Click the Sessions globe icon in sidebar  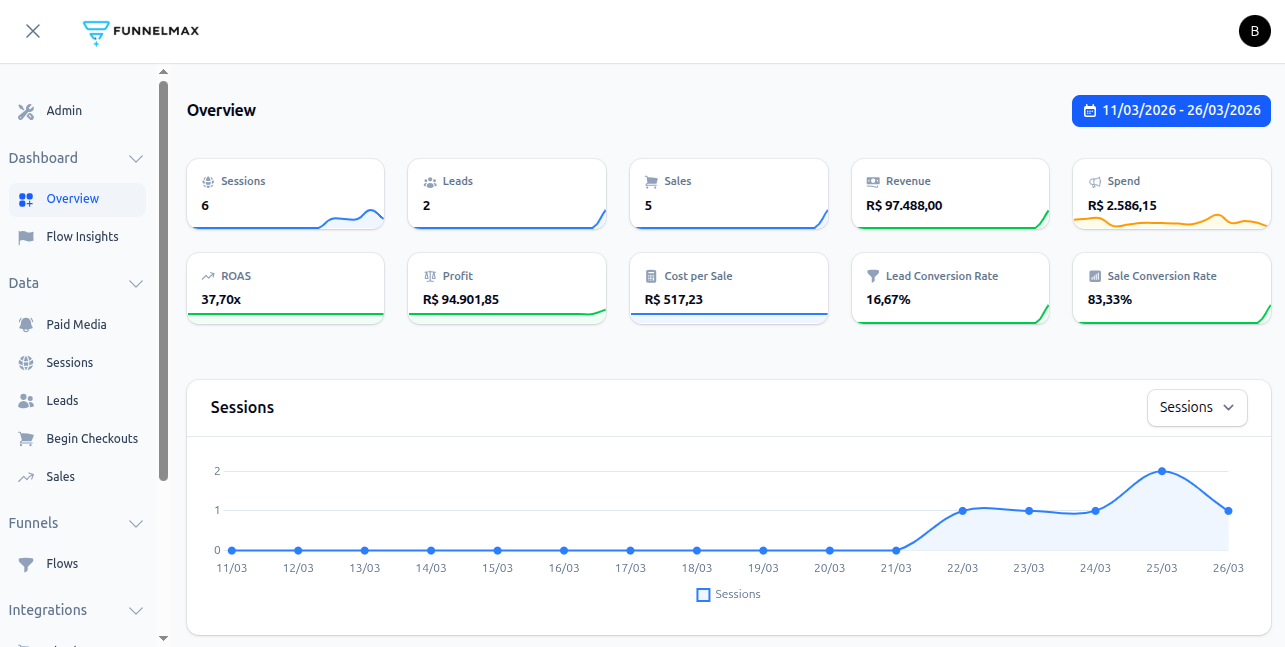coord(26,363)
